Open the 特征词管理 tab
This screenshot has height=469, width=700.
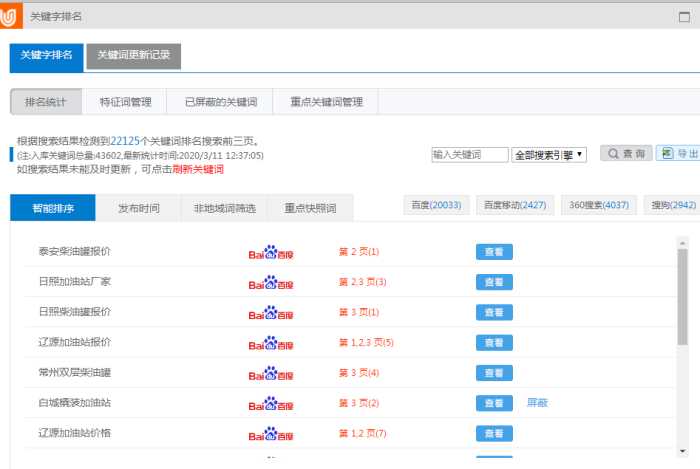tap(125, 102)
